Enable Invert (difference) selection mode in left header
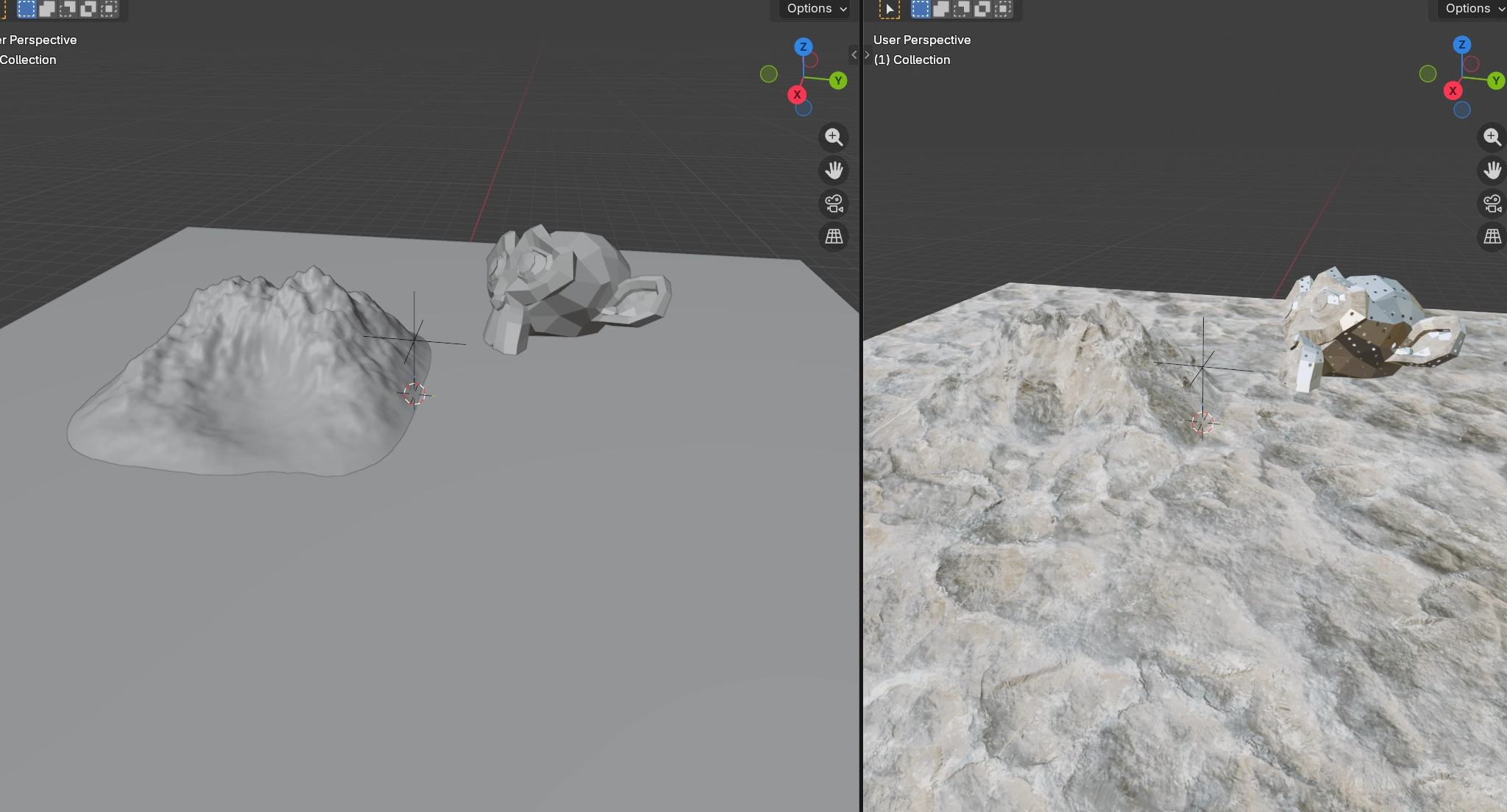The height and width of the screenshot is (812, 1507). 88,9
